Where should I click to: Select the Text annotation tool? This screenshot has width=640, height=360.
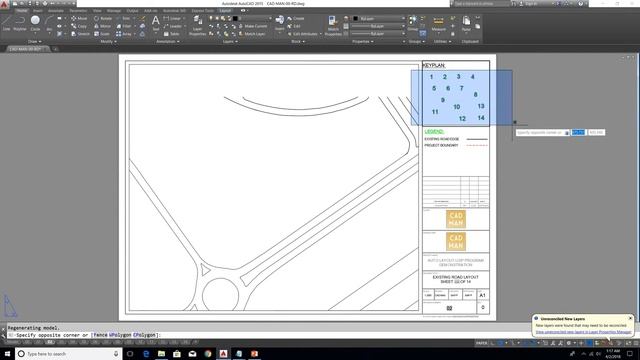coord(156,23)
